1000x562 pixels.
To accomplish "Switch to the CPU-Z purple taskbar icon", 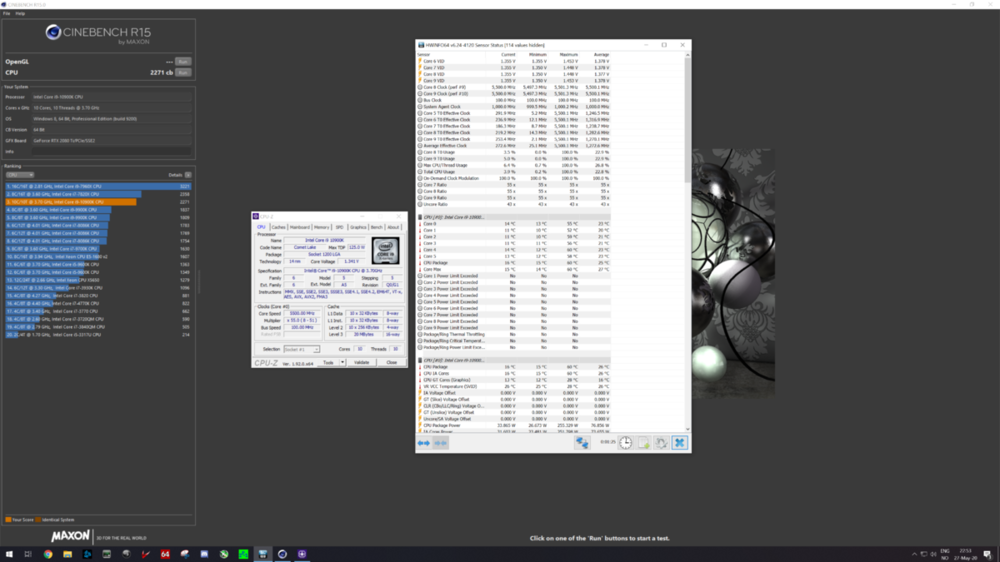I will 302,554.
